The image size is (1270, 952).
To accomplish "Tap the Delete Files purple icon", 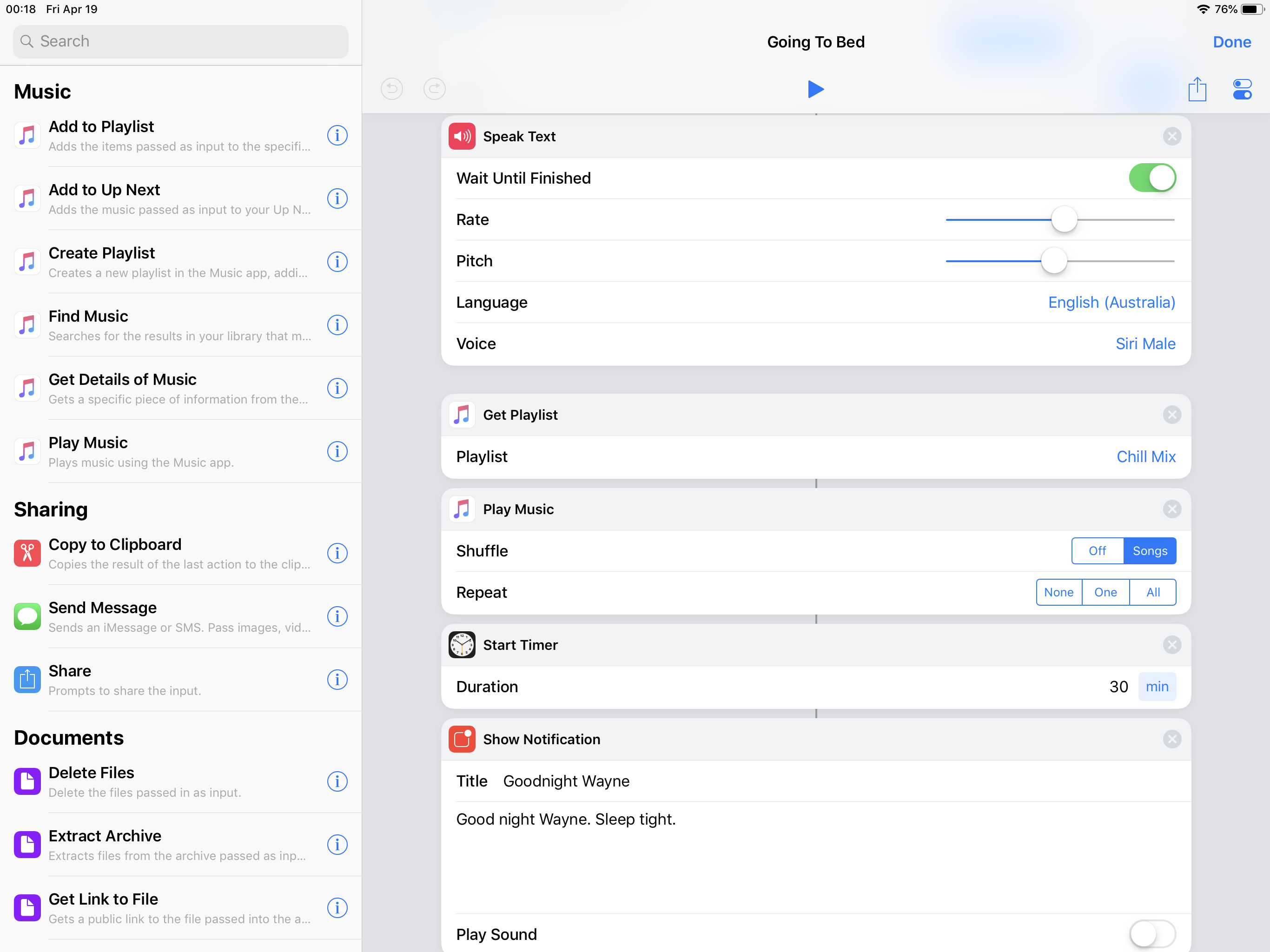I will point(27,781).
